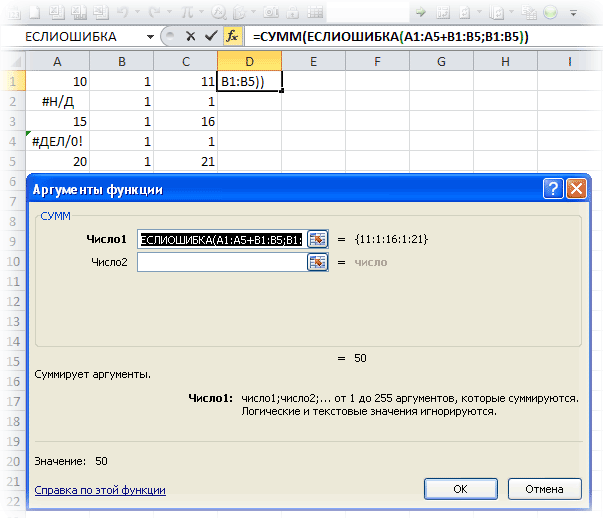Viewport: 603px width, 518px height.
Task: Click into the Число1 input field
Action: point(222,239)
